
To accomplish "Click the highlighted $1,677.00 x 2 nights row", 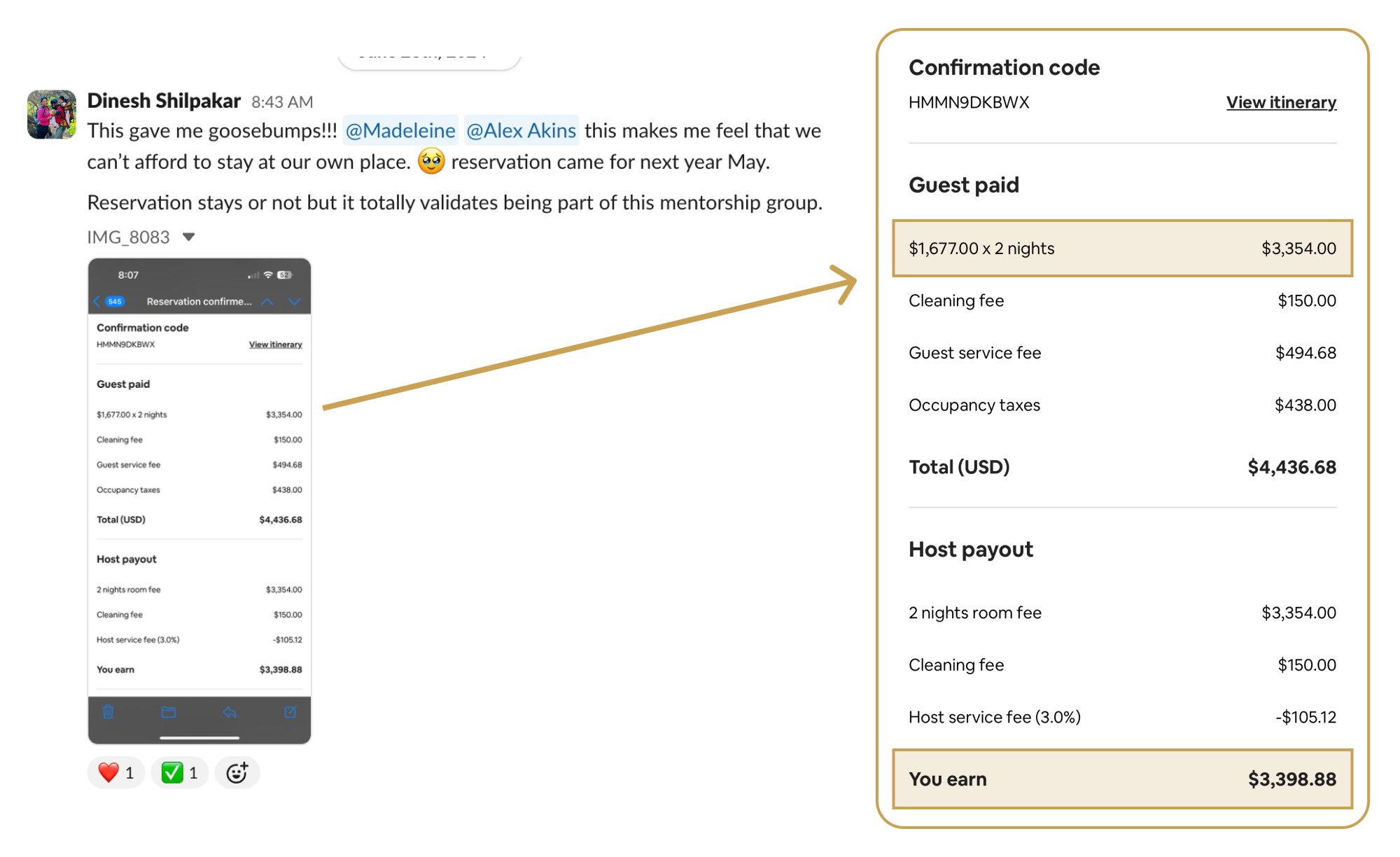I will click(1122, 249).
